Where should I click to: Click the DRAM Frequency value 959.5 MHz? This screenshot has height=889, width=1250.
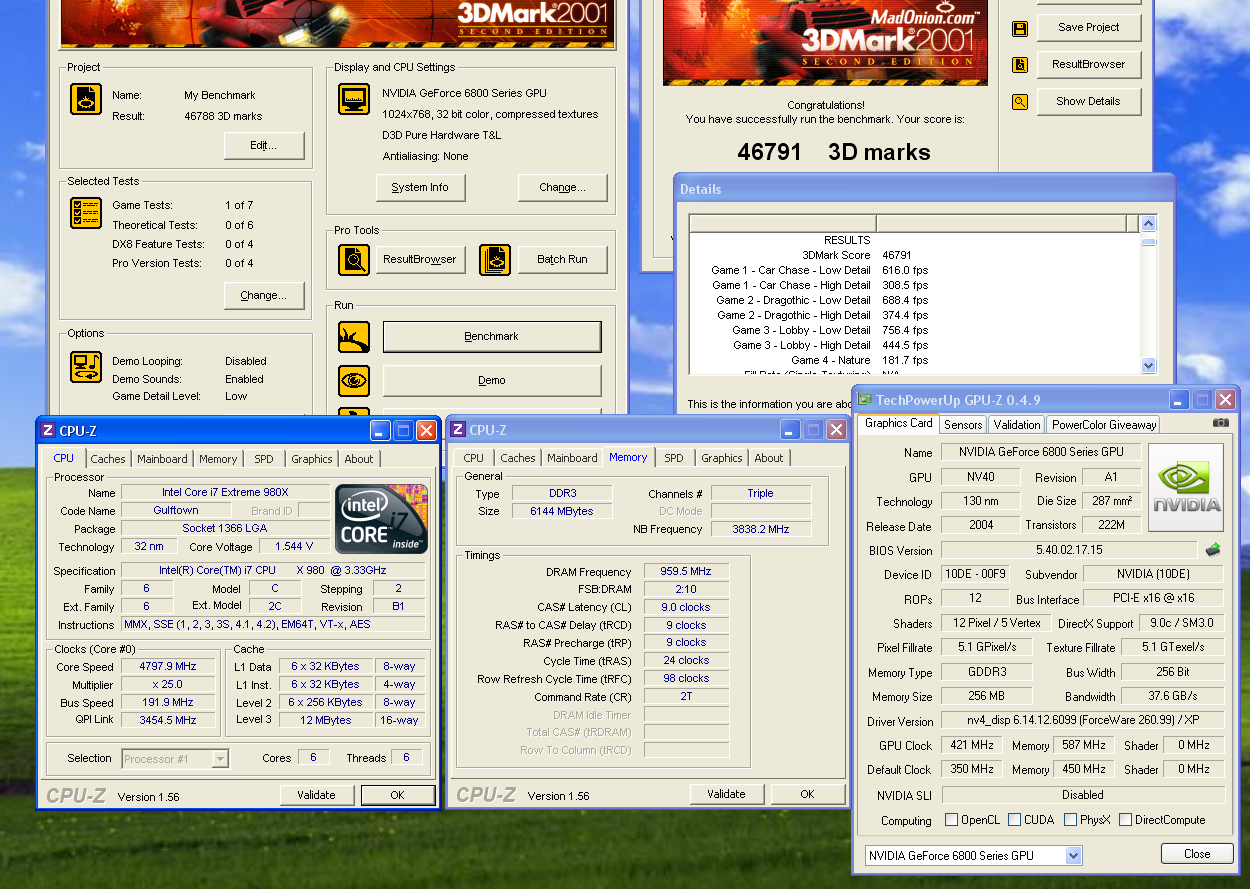686,572
